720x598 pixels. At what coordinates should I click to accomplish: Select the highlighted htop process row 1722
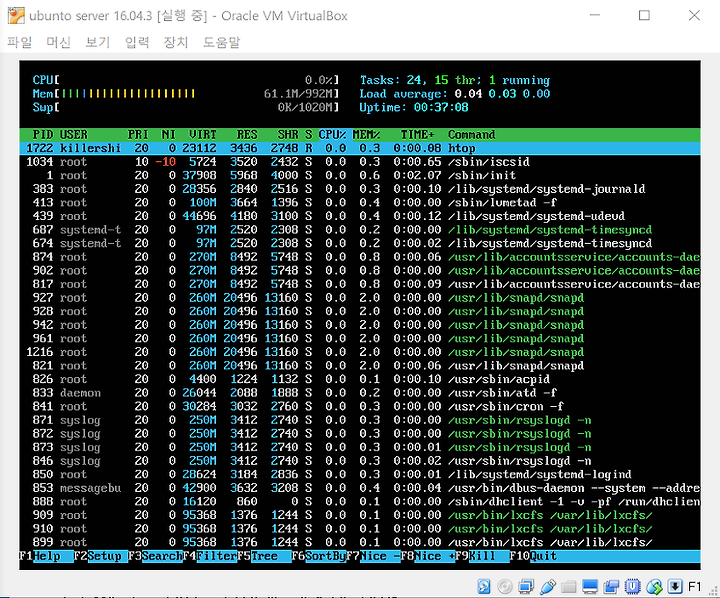click(360, 148)
